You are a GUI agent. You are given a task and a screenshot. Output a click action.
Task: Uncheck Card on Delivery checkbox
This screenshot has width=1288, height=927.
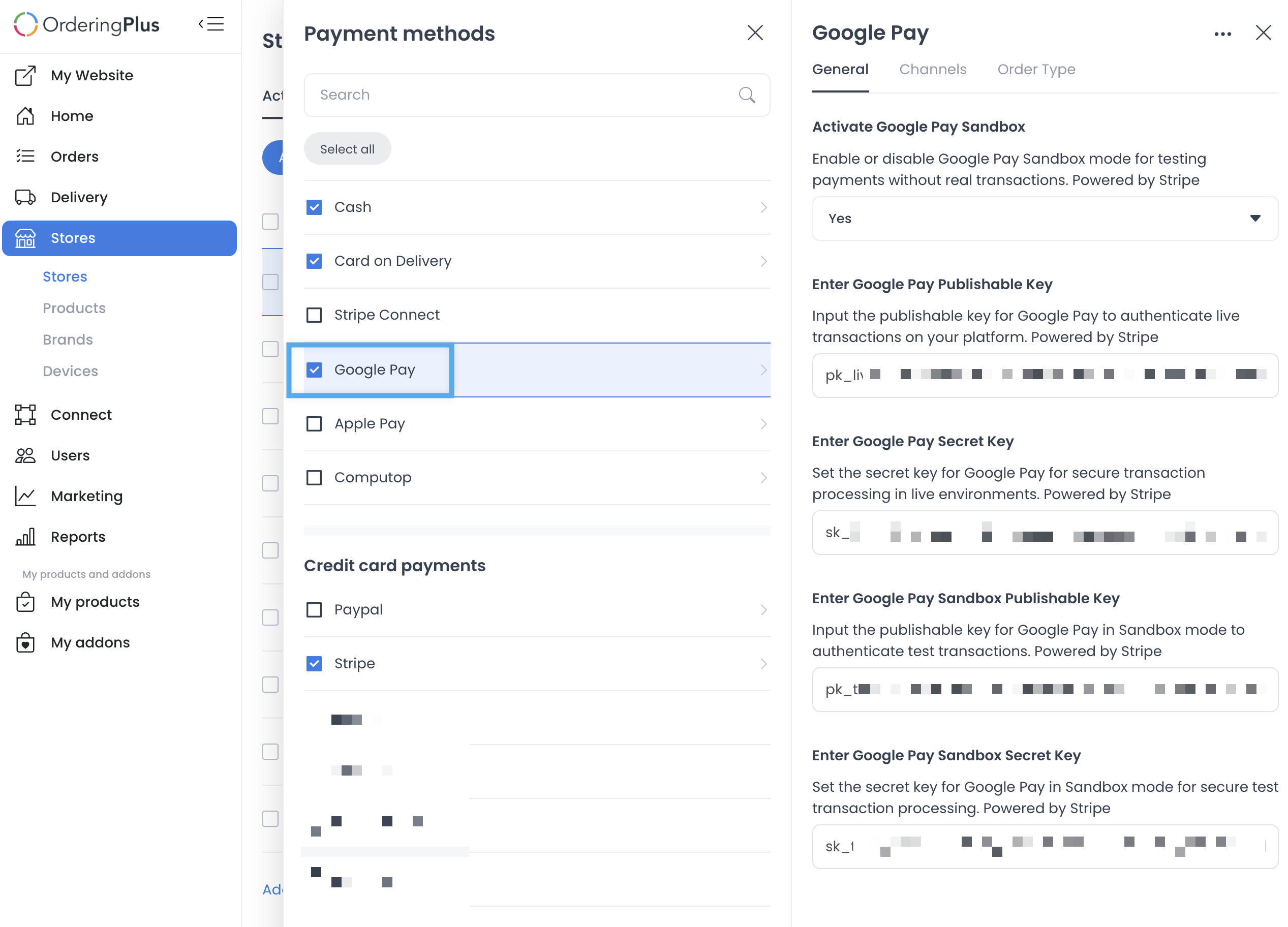pos(314,261)
